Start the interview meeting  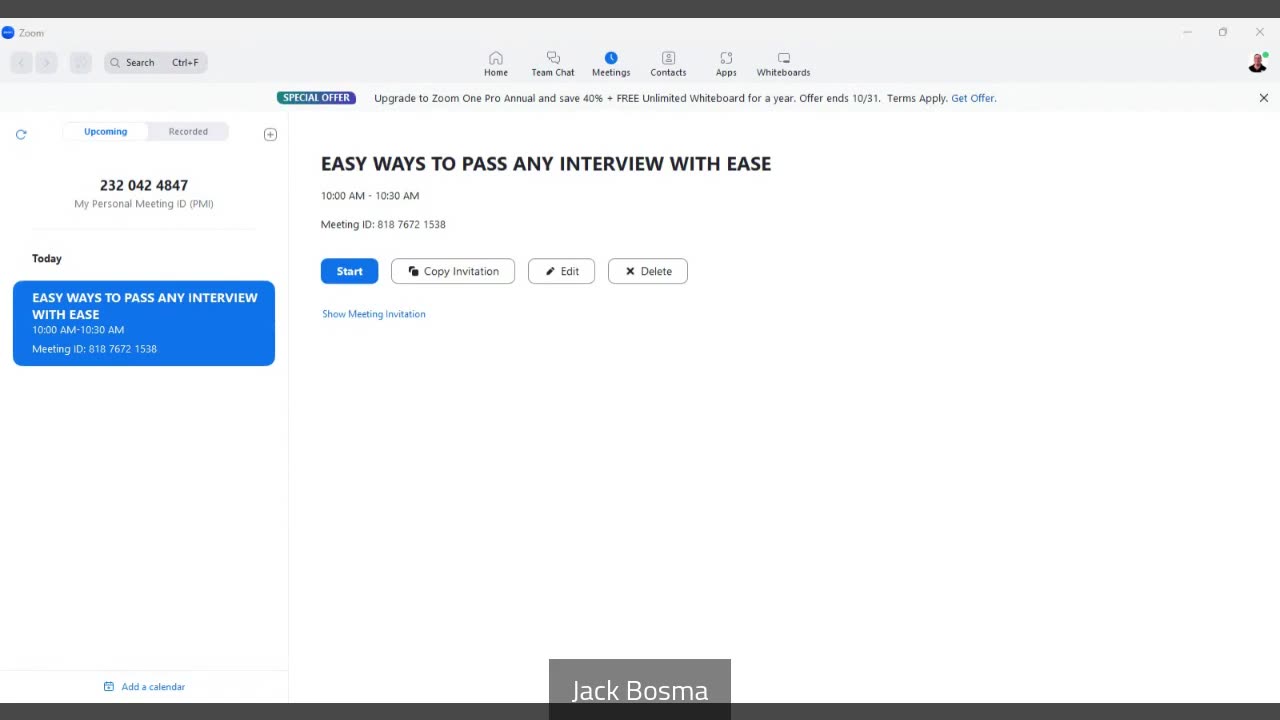coord(349,271)
